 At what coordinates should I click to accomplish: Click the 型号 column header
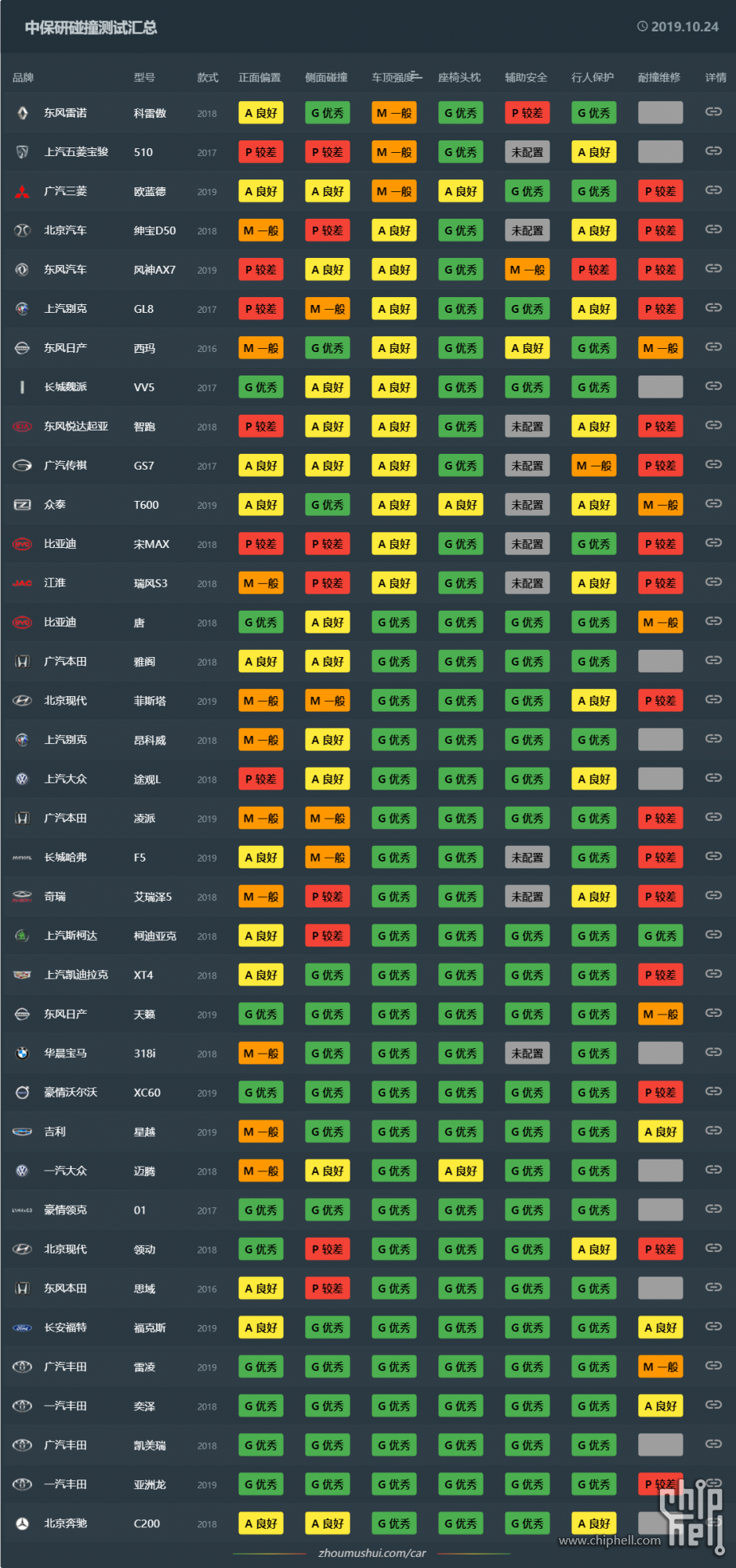pyautogui.click(x=145, y=78)
